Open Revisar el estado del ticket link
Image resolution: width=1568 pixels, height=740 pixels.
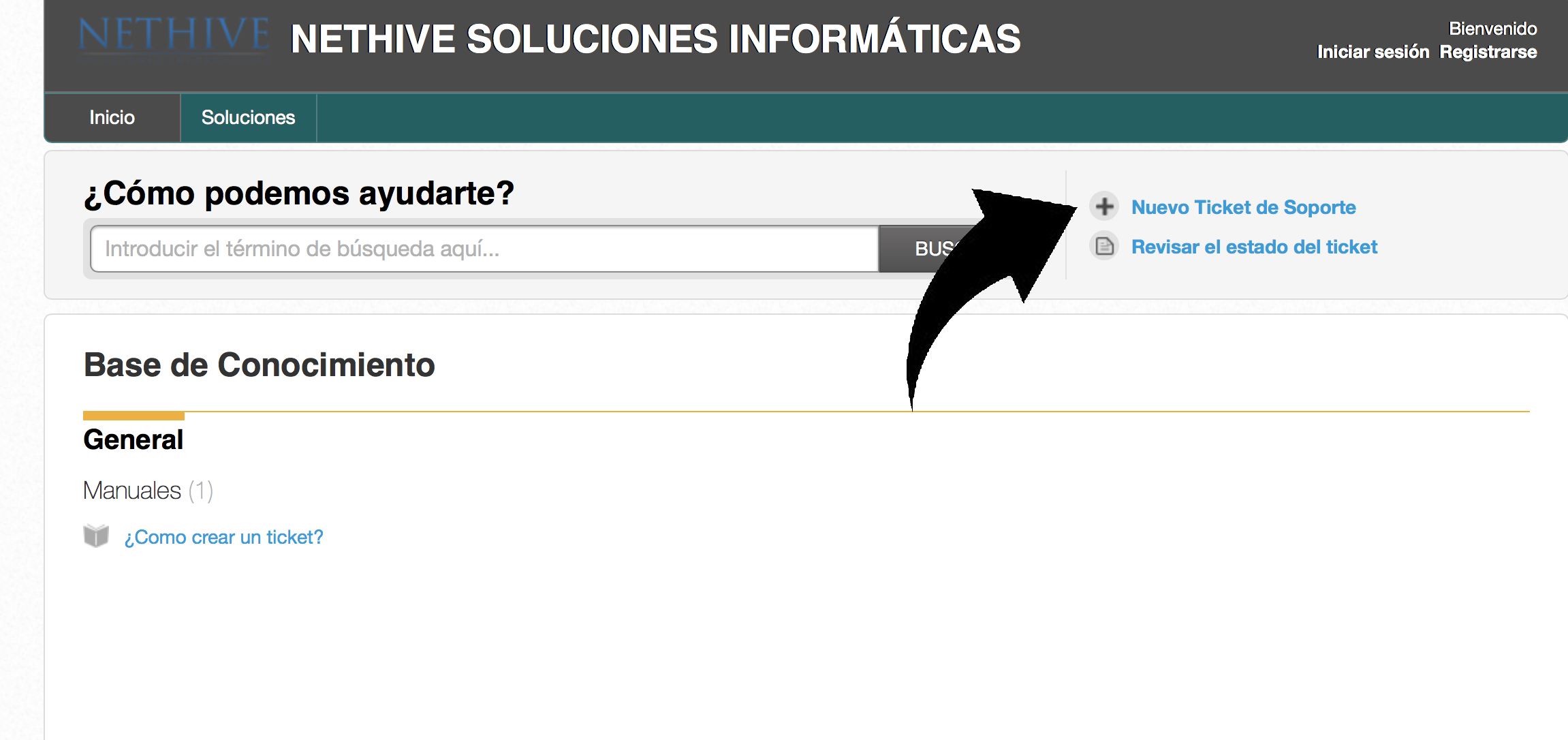tap(1254, 247)
